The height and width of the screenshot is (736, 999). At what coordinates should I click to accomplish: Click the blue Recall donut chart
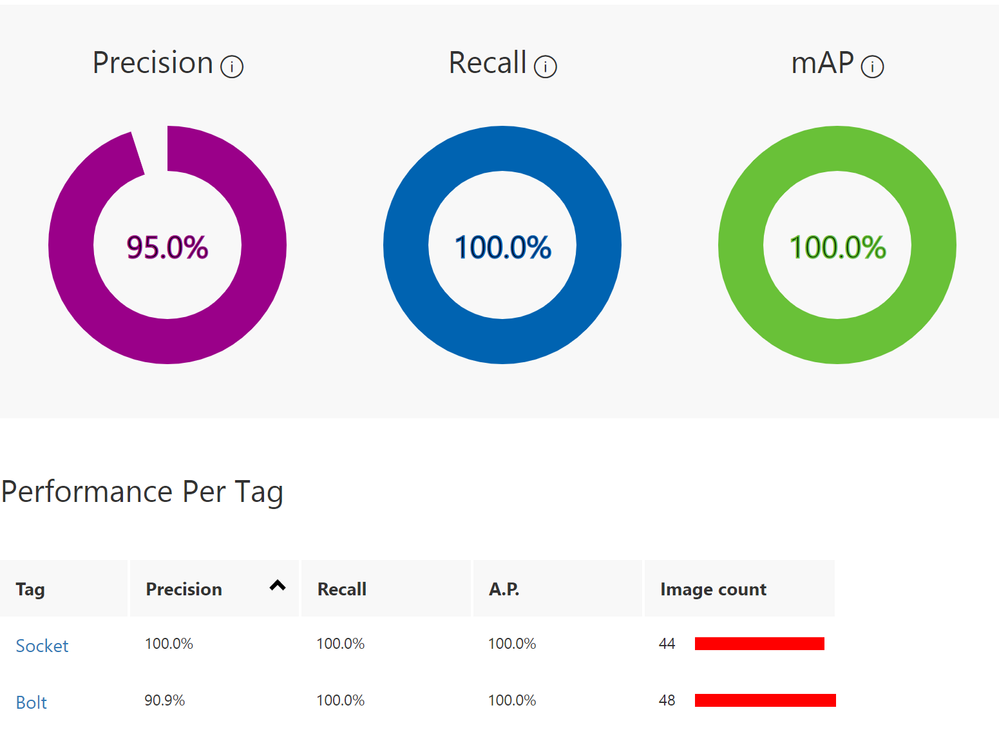502,245
